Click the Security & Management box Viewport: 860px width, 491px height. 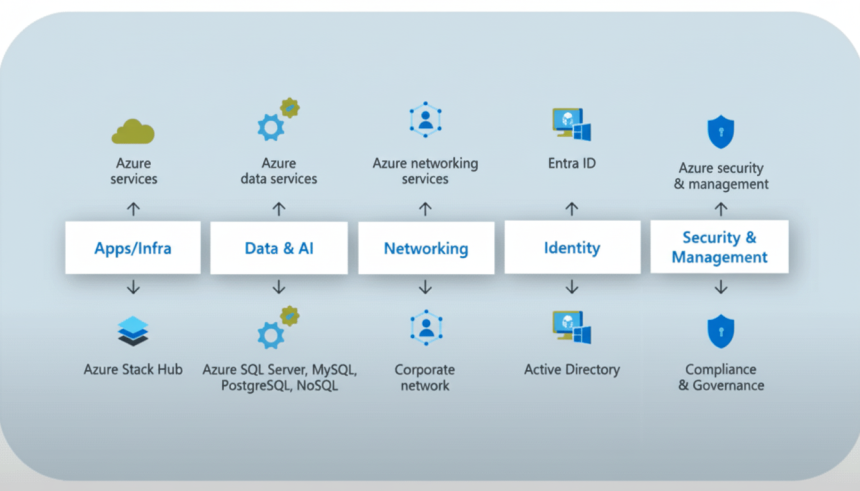(x=720, y=247)
